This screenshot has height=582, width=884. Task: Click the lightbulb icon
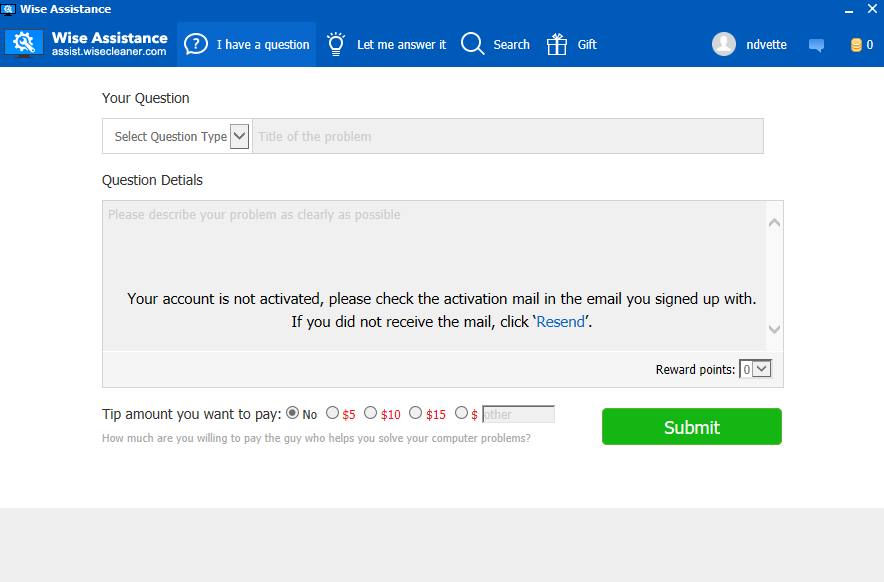tap(336, 44)
